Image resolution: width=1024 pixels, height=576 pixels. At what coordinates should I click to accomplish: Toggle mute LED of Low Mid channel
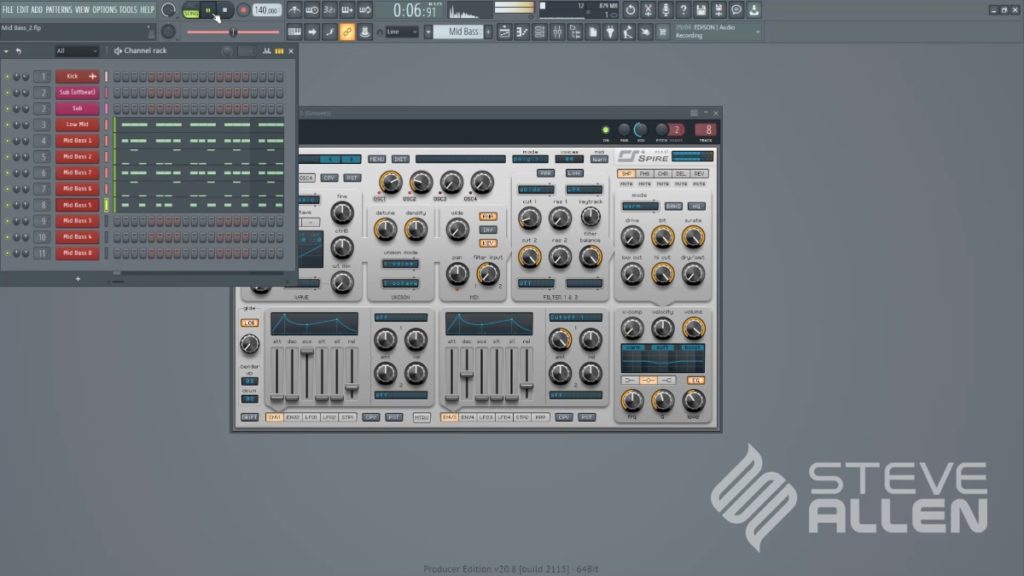click(7, 125)
